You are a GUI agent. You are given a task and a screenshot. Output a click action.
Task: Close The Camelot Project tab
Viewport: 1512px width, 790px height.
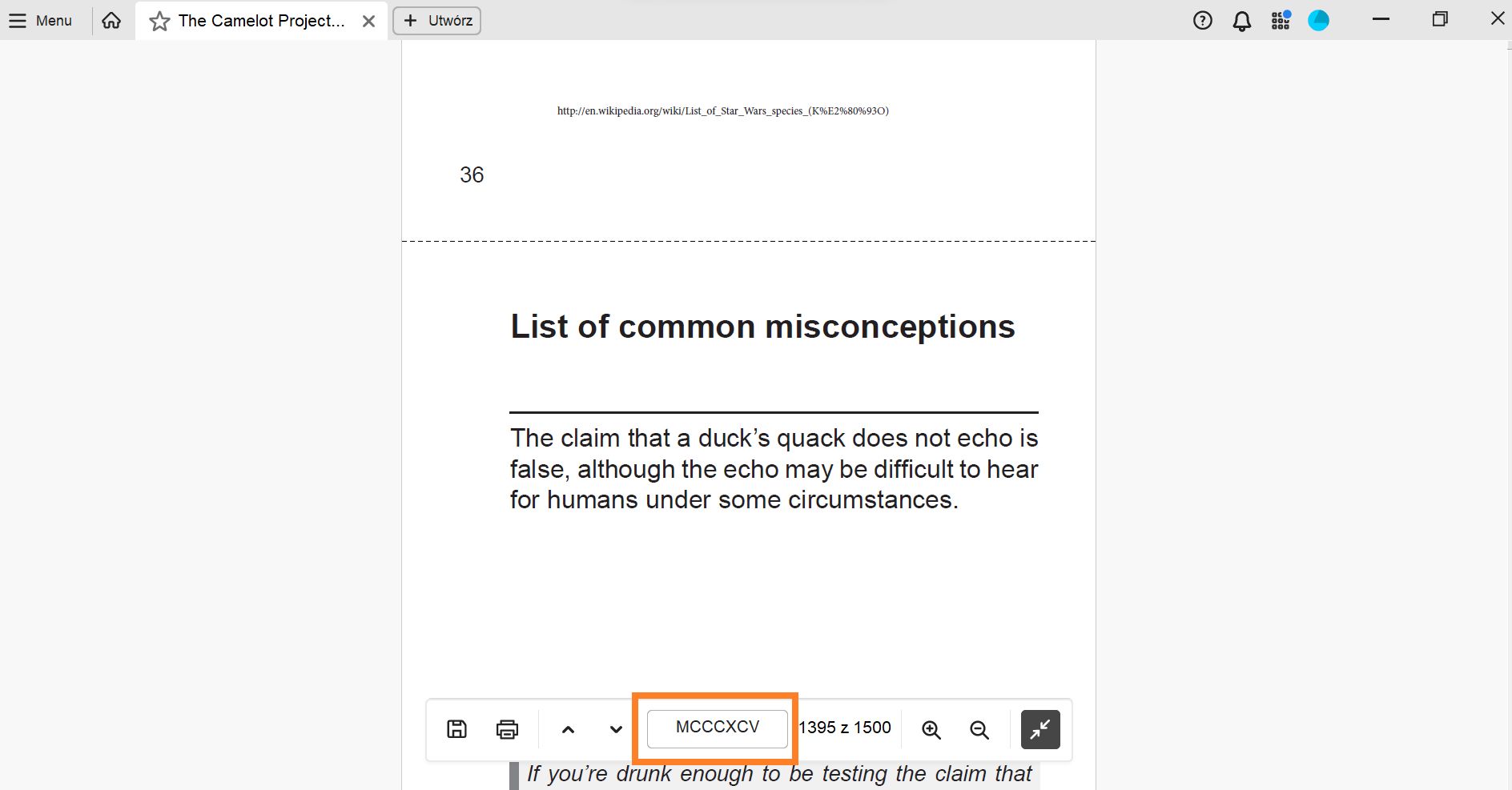click(x=368, y=22)
